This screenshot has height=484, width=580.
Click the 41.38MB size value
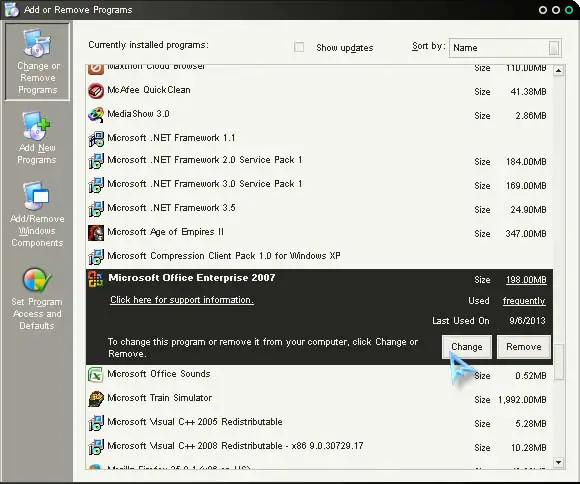click(528, 92)
